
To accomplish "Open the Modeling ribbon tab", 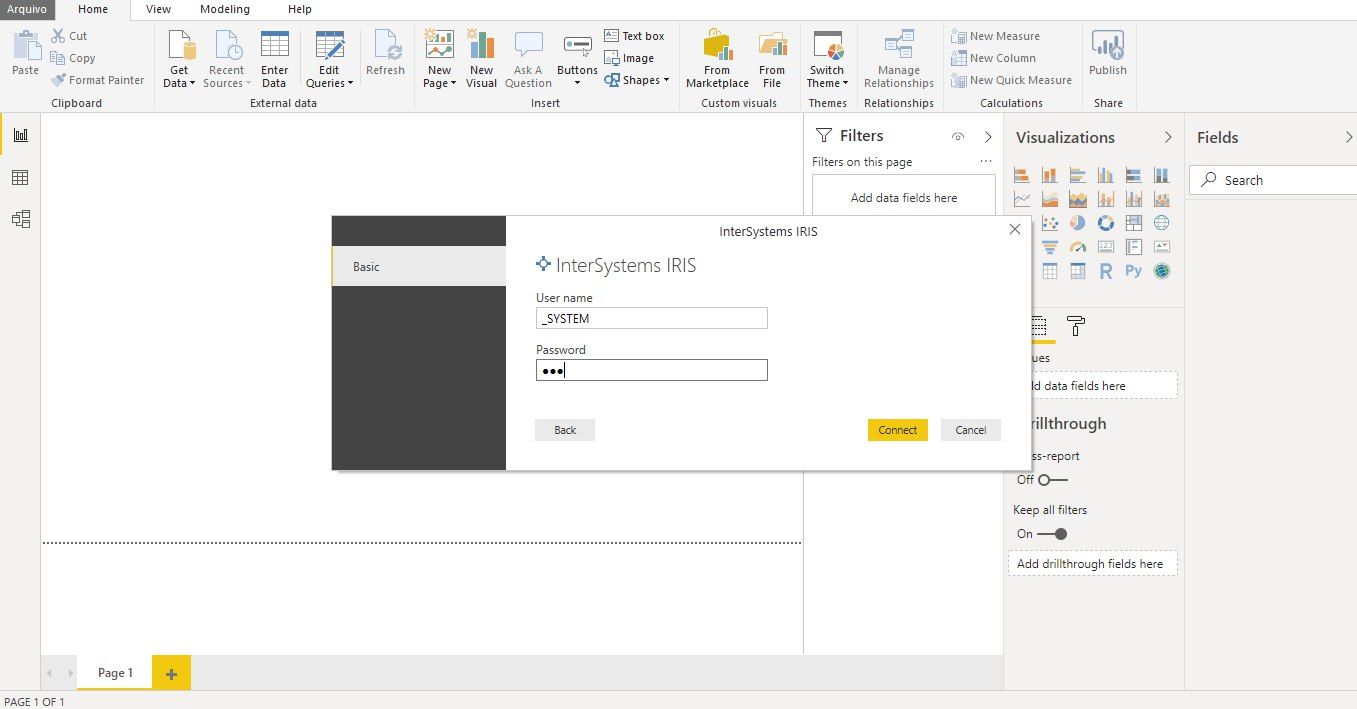I will coord(224,9).
